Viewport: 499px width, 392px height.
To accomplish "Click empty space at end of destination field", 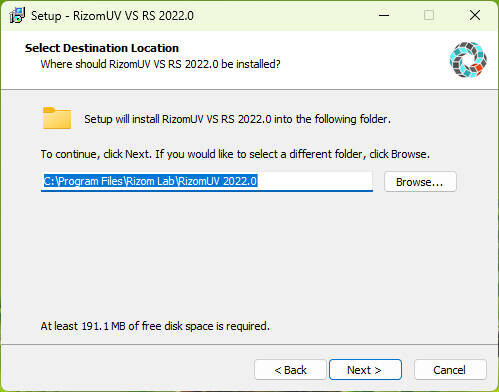I will click(315, 181).
